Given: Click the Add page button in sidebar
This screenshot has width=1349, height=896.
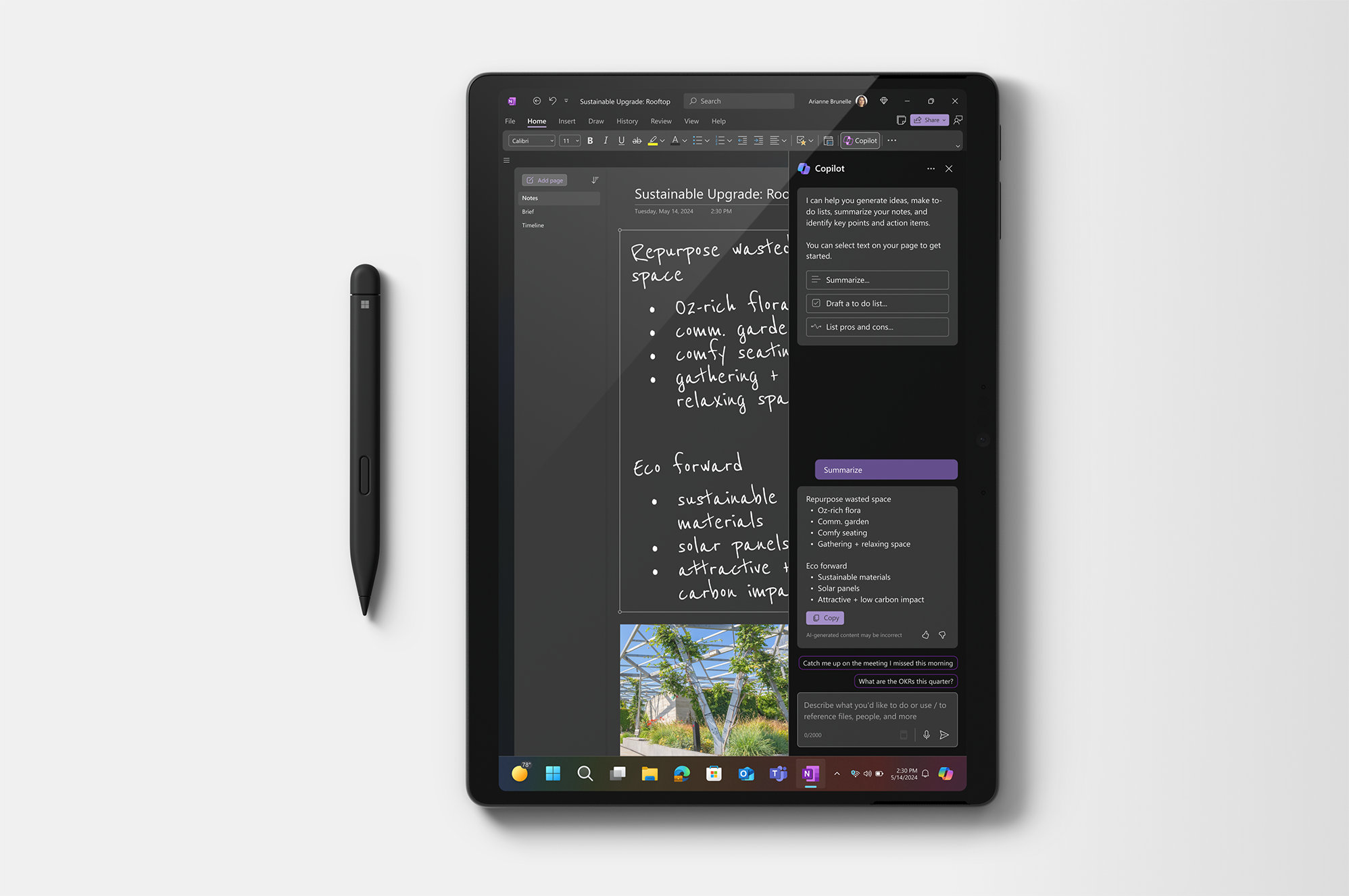Looking at the screenshot, I should coord(545,180).
